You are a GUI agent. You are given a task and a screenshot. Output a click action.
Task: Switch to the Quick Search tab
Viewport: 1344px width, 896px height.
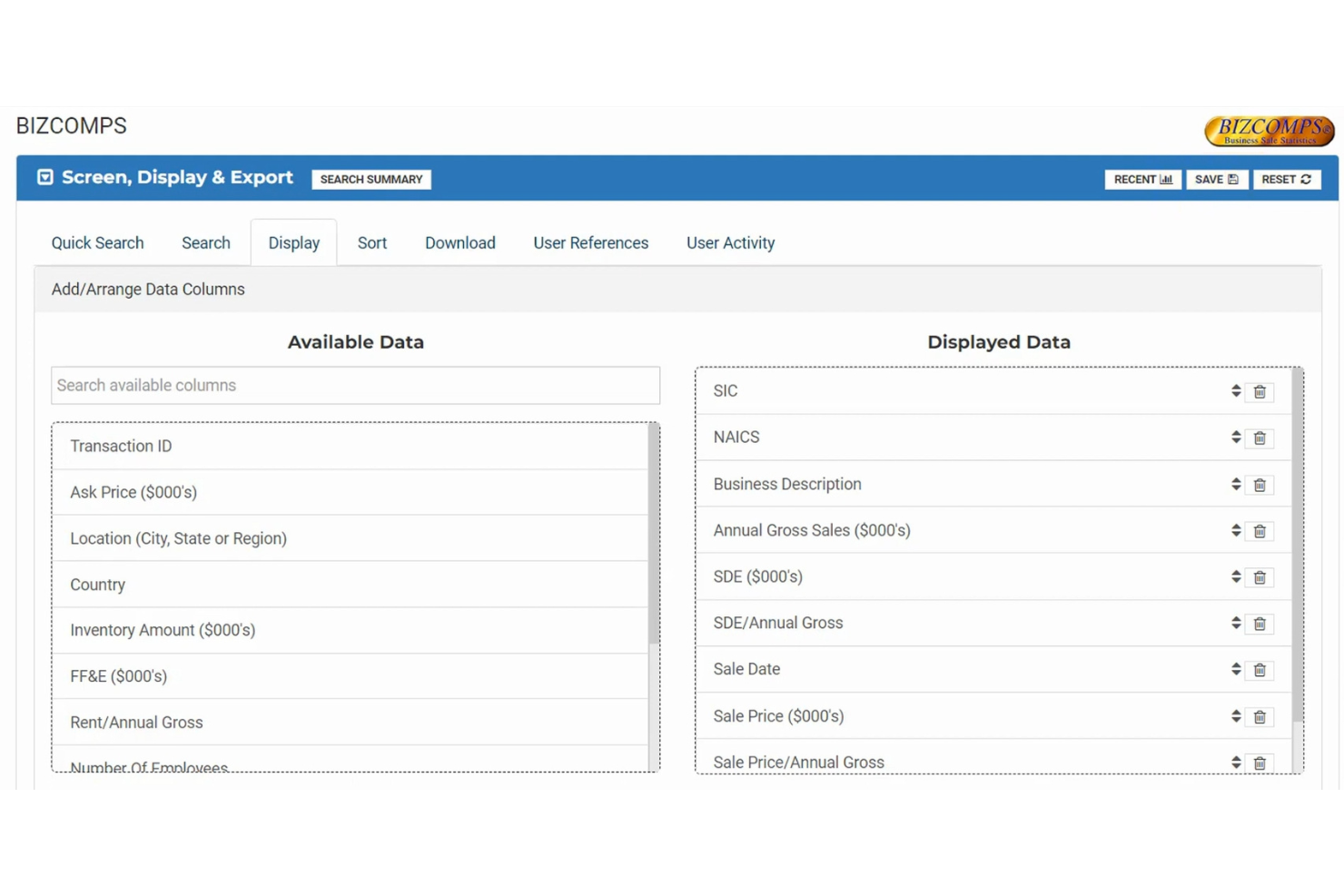click(x=97, y=242)
